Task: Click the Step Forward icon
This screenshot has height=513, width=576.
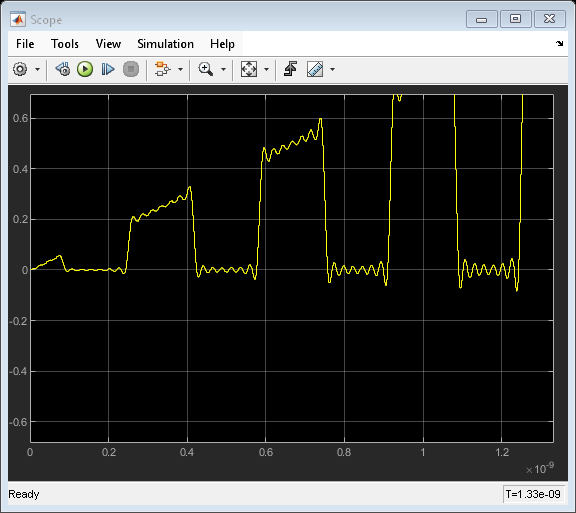Action: click(x=108, y=69)
